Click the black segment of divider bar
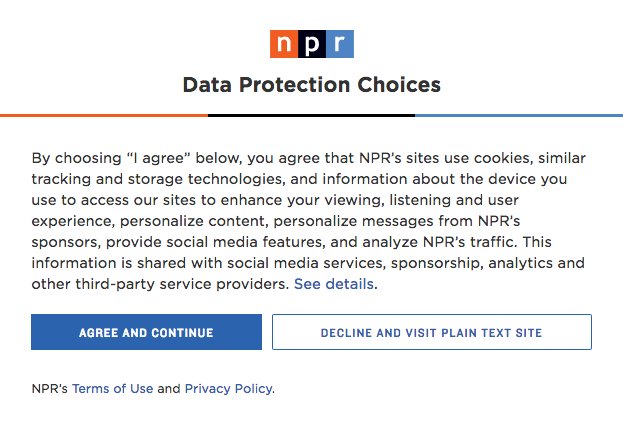 point(312,116)
